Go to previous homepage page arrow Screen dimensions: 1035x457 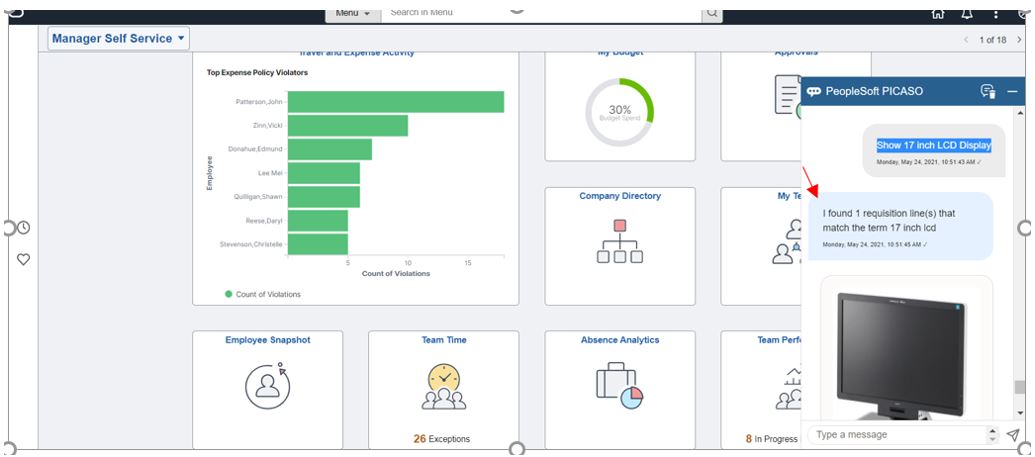pyautogui.click(x=966, y=40)
